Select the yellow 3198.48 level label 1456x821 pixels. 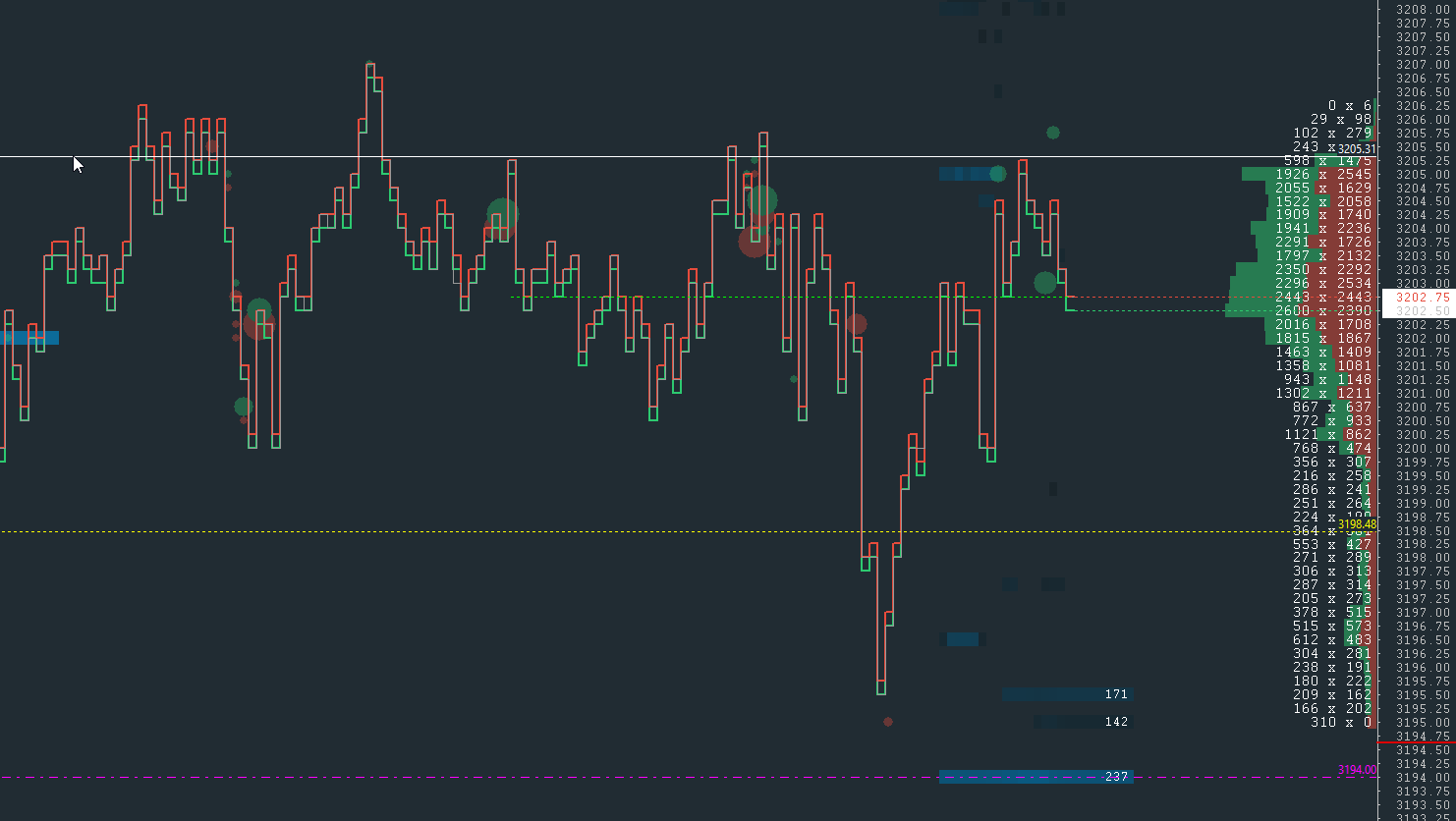click(x=1357, y=524)
